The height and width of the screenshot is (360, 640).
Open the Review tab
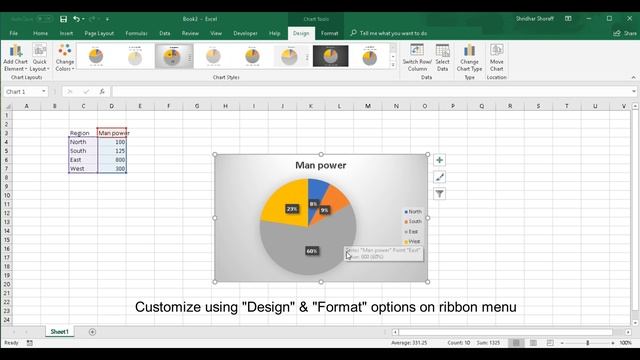pos(190,33)
